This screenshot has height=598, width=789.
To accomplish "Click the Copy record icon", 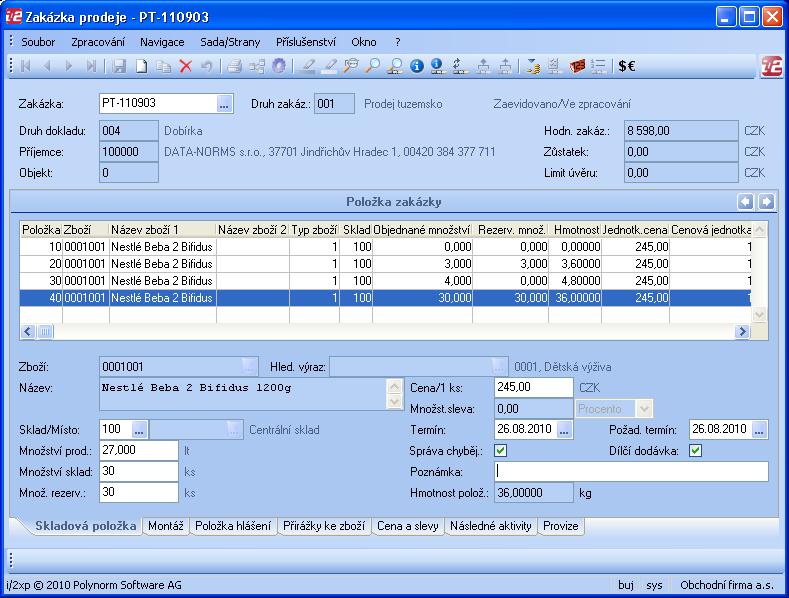I will (x=164, y=66).
